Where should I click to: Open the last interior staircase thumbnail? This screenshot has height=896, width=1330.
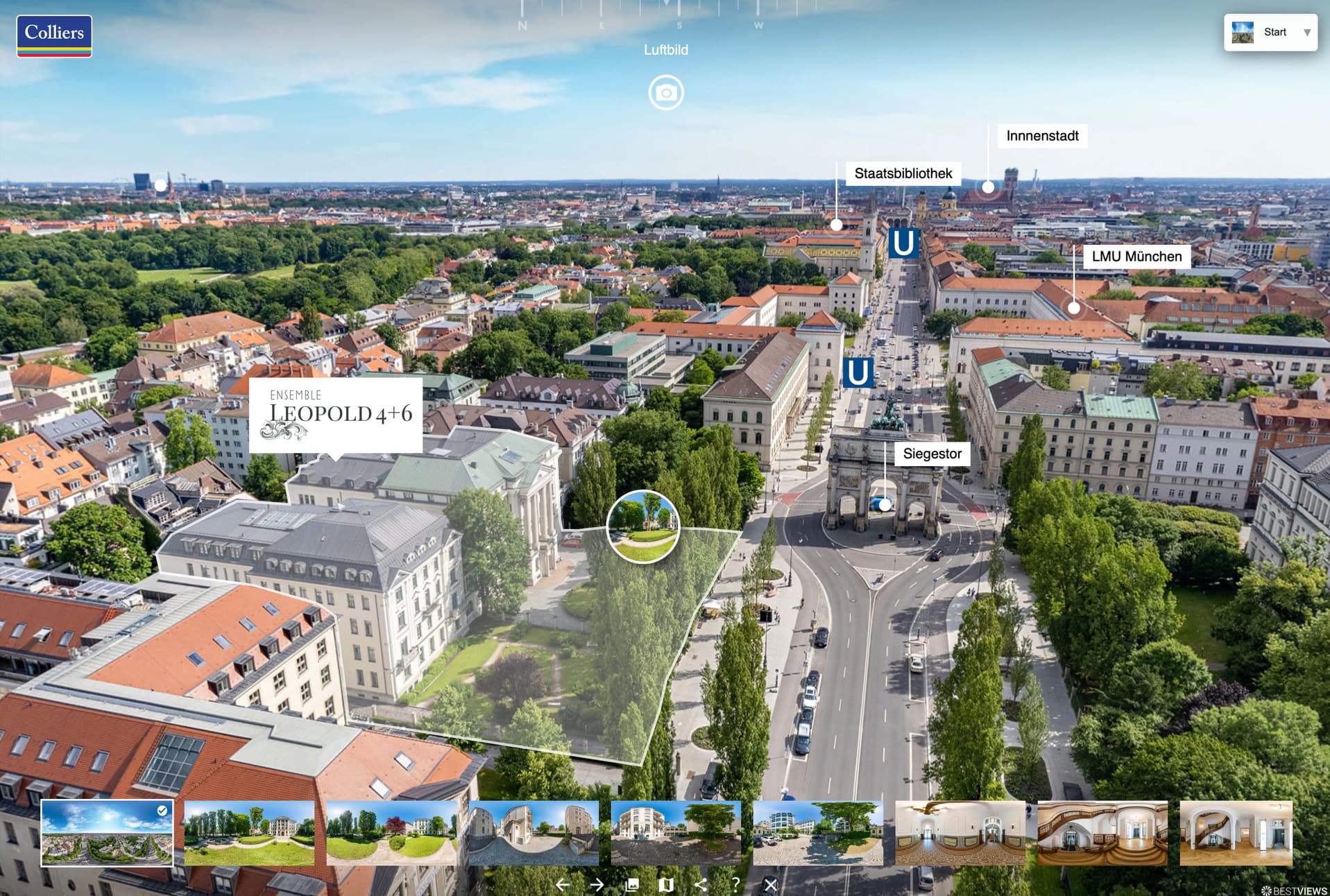click(x=1236, y=833)
